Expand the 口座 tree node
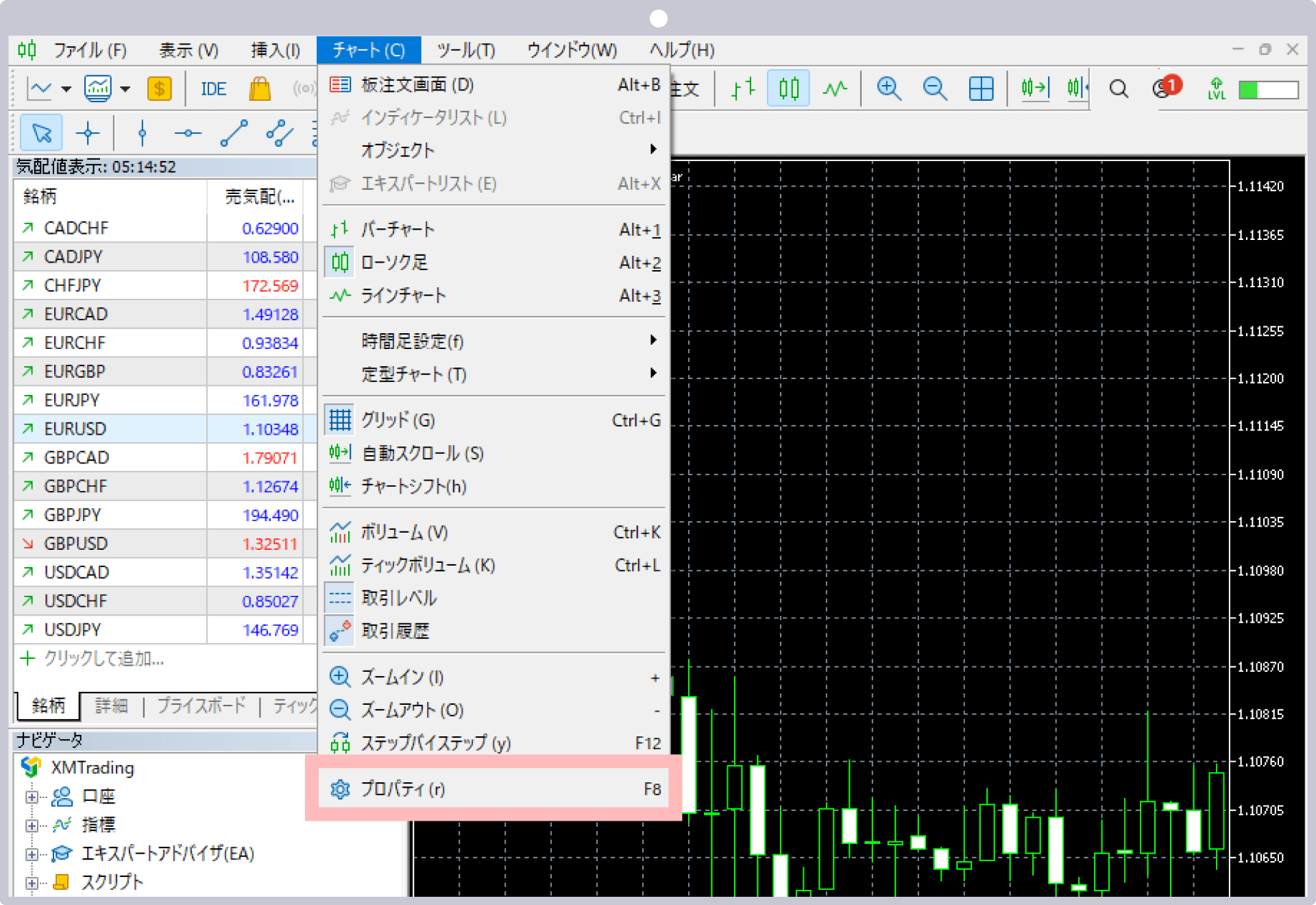 [32, 797]
